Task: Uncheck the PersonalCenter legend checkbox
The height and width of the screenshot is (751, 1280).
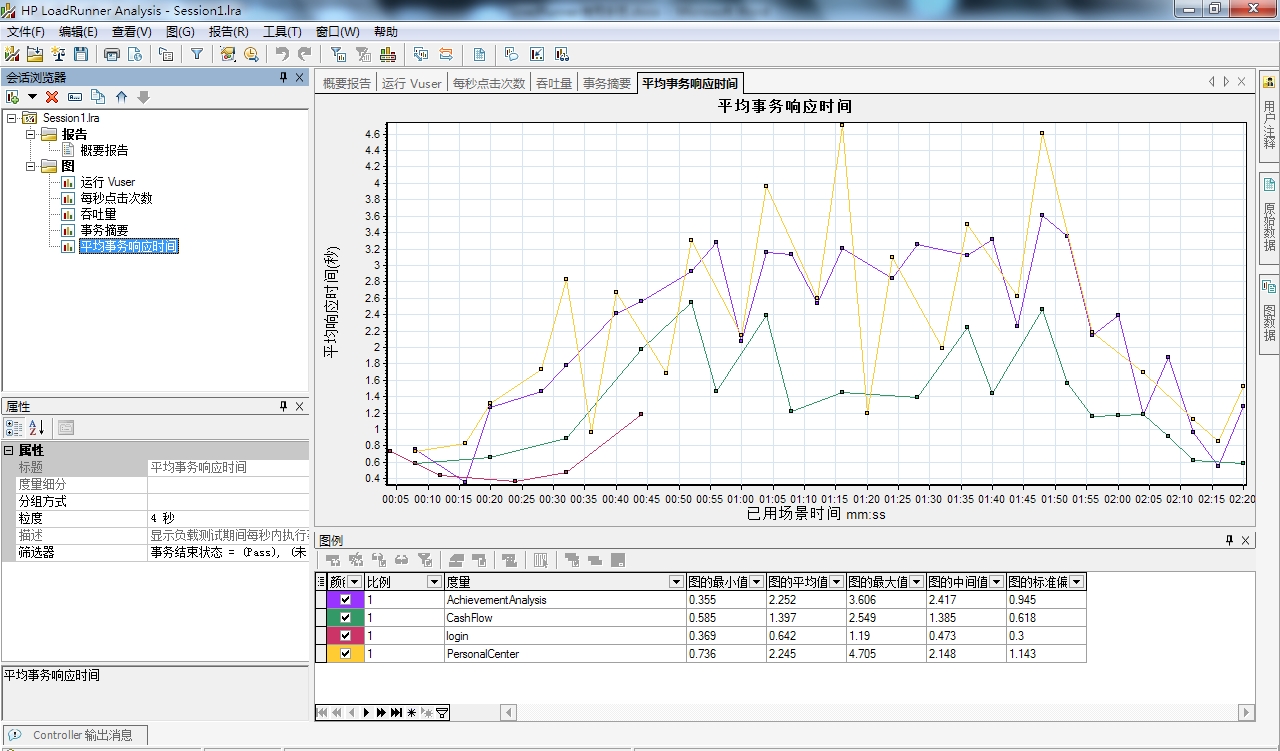Action: 346,654
